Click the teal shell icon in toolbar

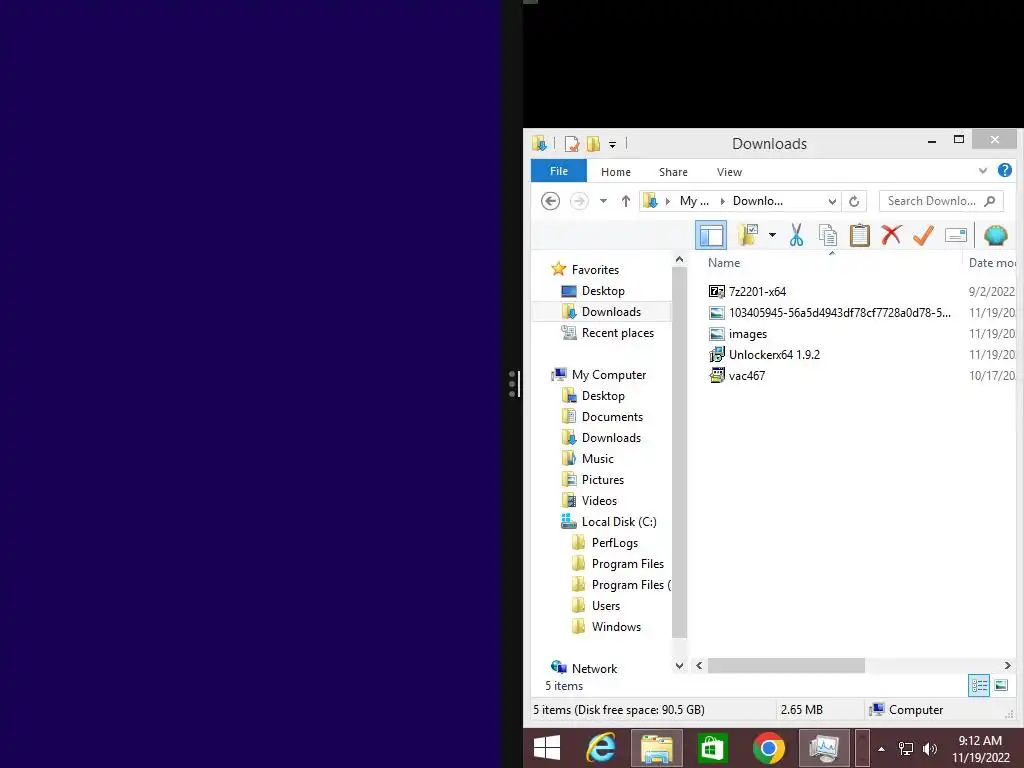995,235
